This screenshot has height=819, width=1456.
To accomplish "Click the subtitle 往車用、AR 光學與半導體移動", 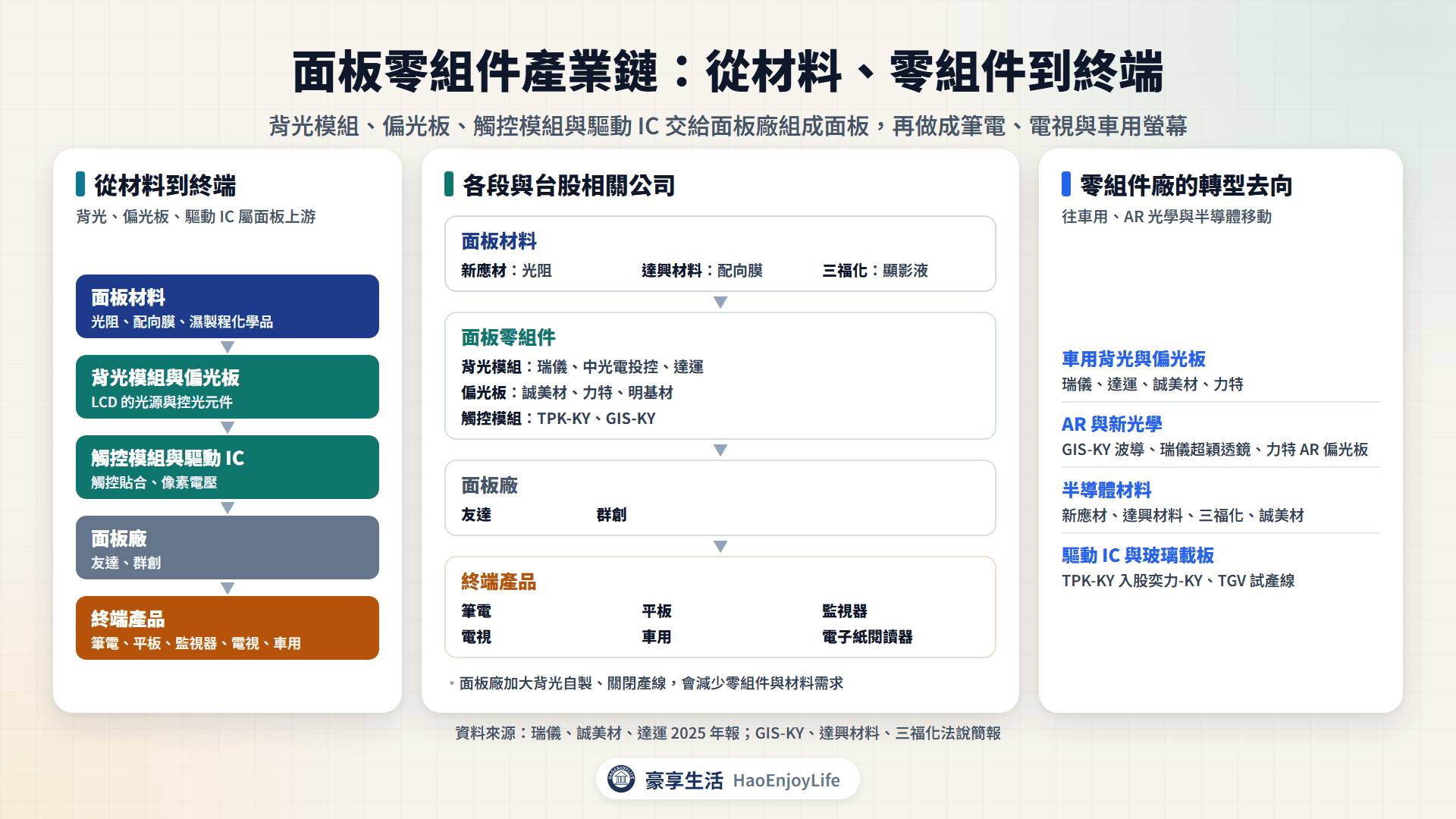I will (x=1166, y=217).
